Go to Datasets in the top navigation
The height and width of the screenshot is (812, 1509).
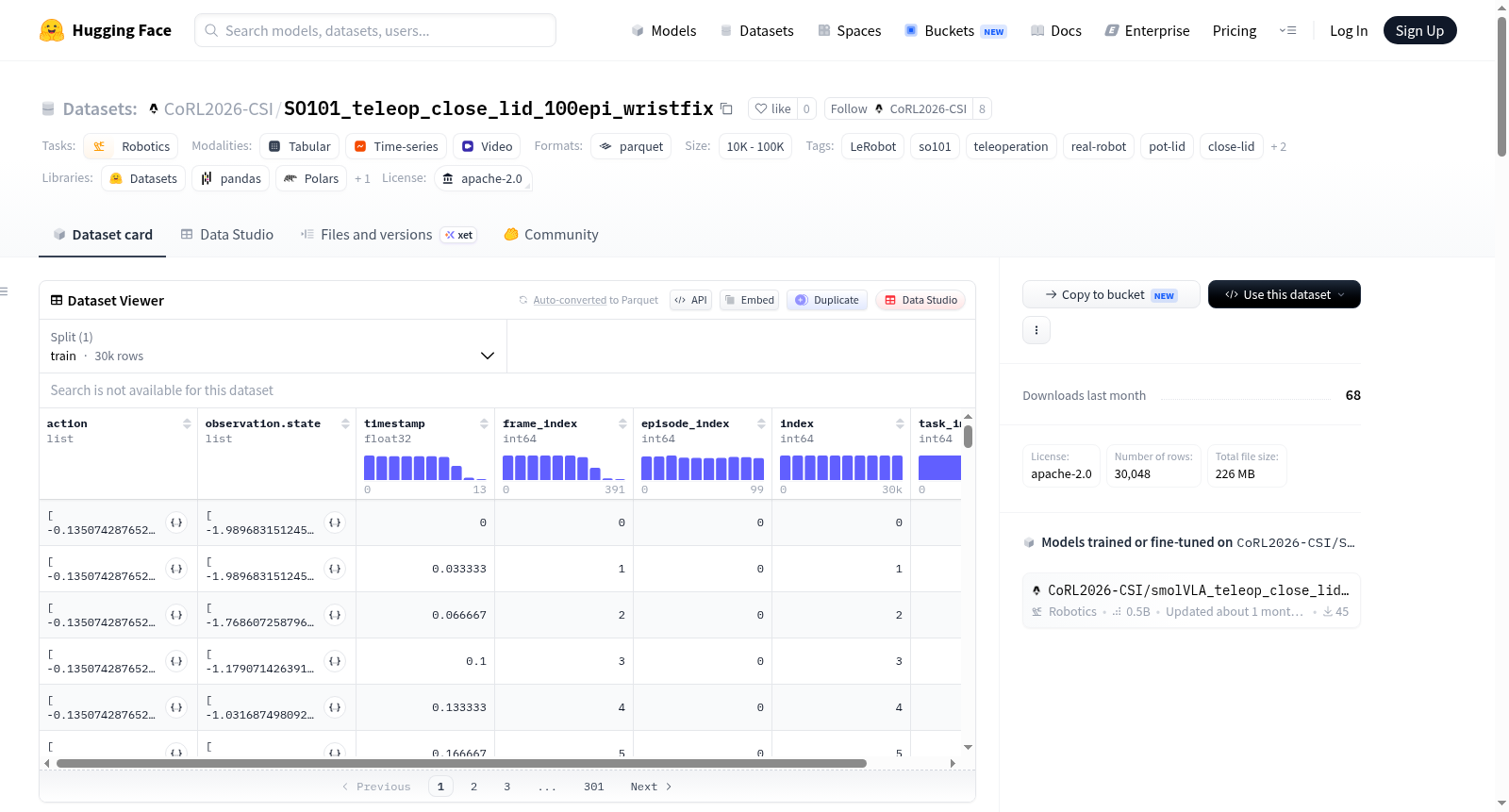point(757,31)
